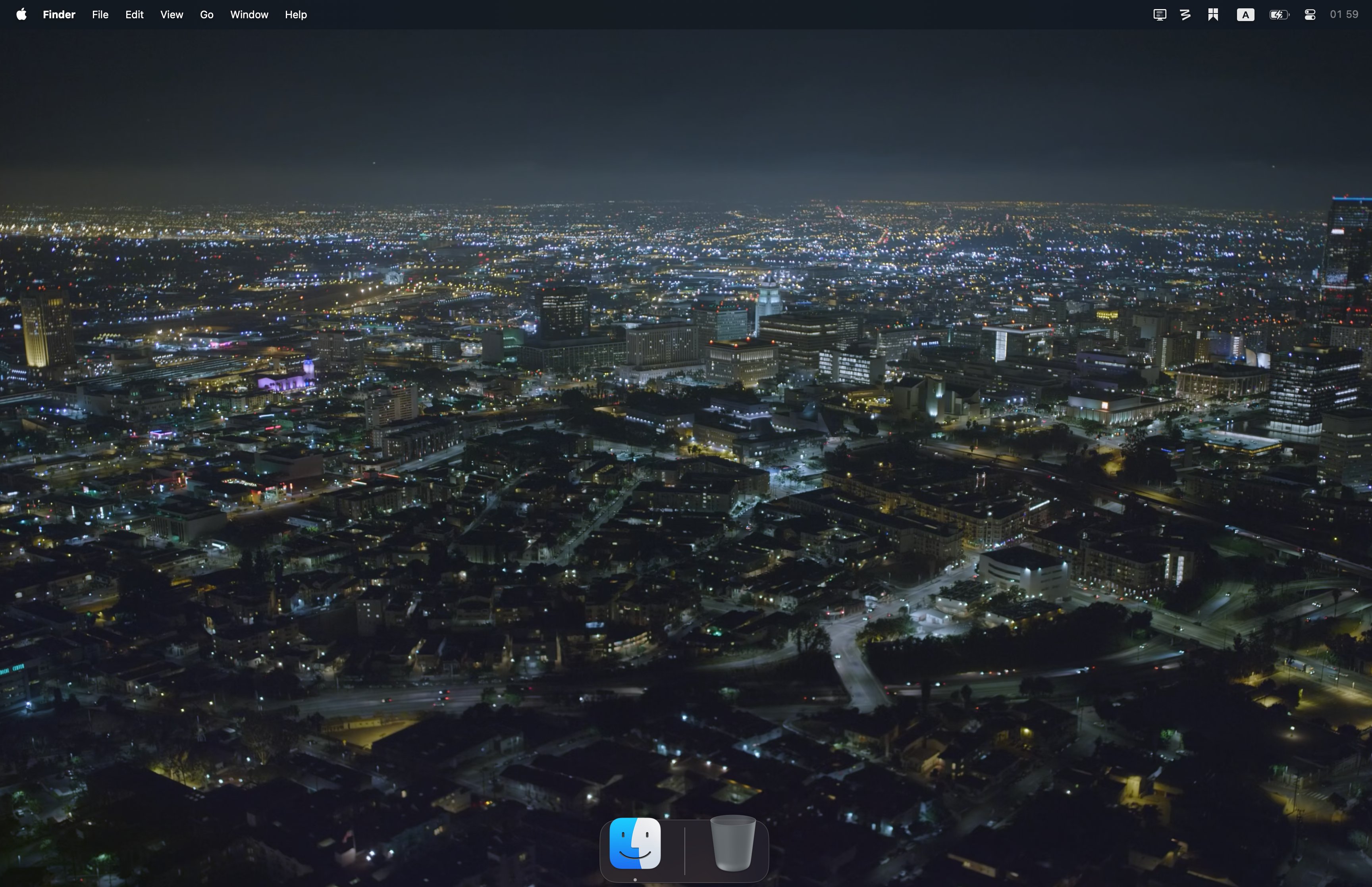This screenshot has height=887, width=1372.
Task: Click the 01 59 menu bar clock
Action: pyautogui.click(x=1344, y=14)
